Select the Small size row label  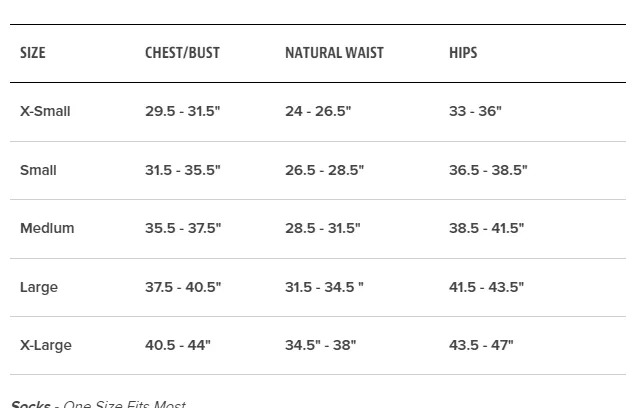38,170
